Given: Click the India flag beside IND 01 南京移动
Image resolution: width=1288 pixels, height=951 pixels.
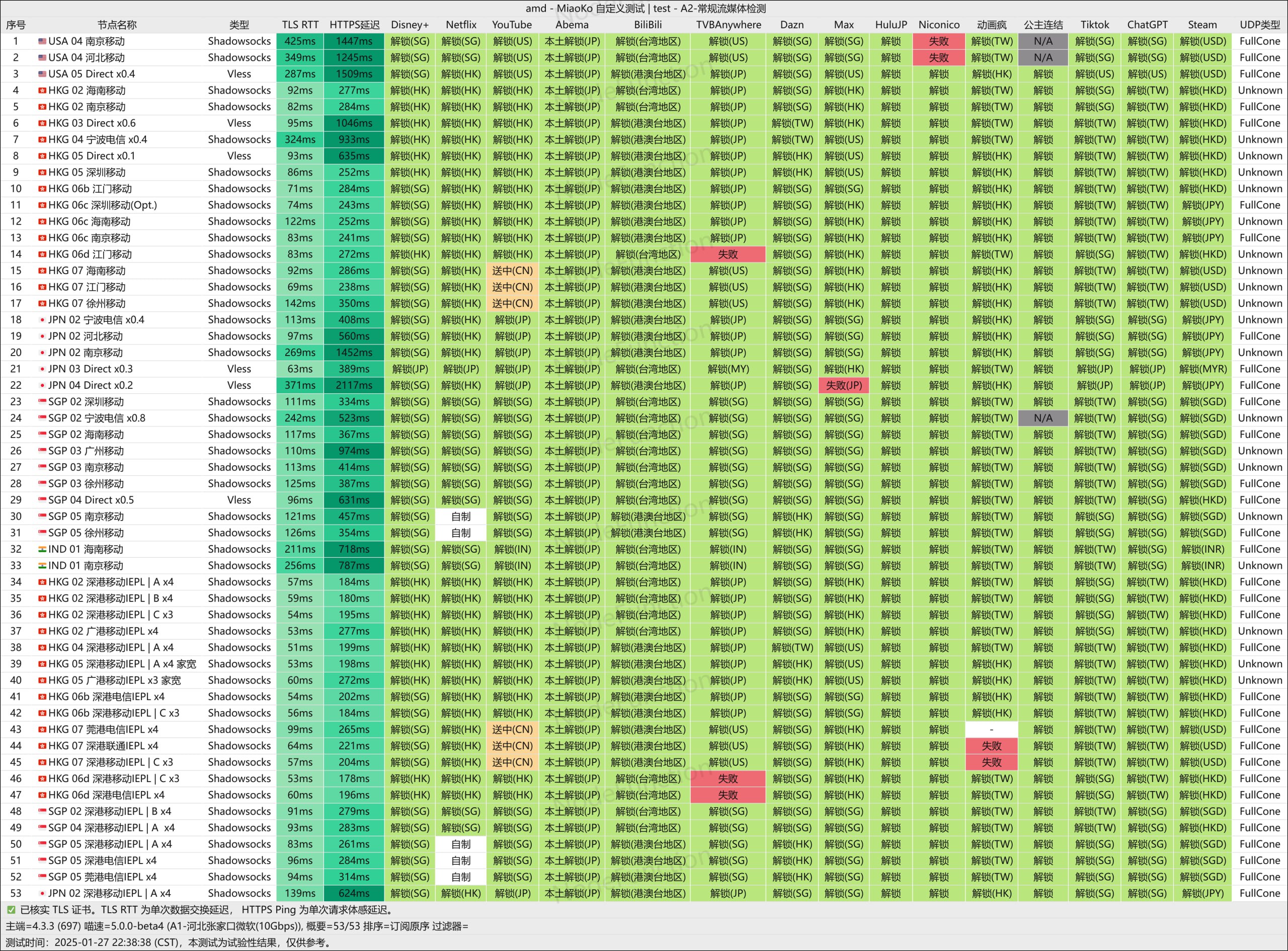Looking at the screenshot, I should coord(42,566).
